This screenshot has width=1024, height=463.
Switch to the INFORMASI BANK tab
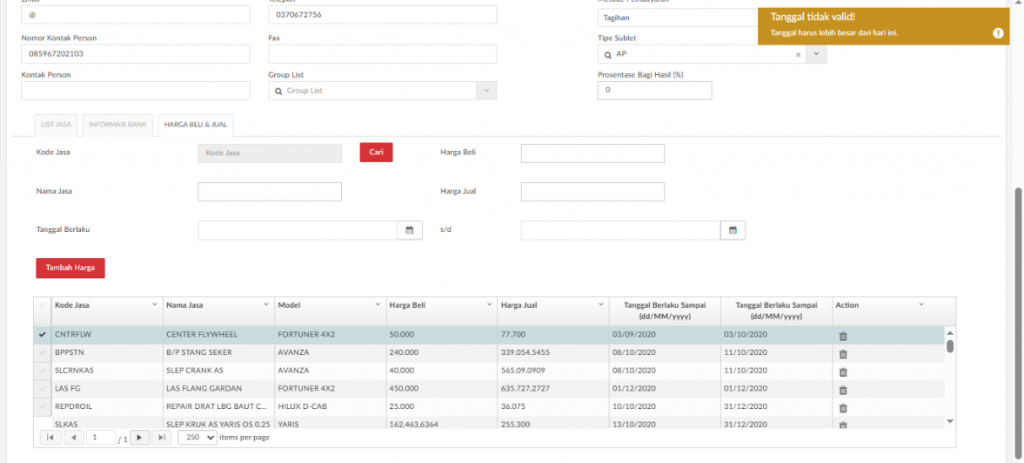(118, 125)
